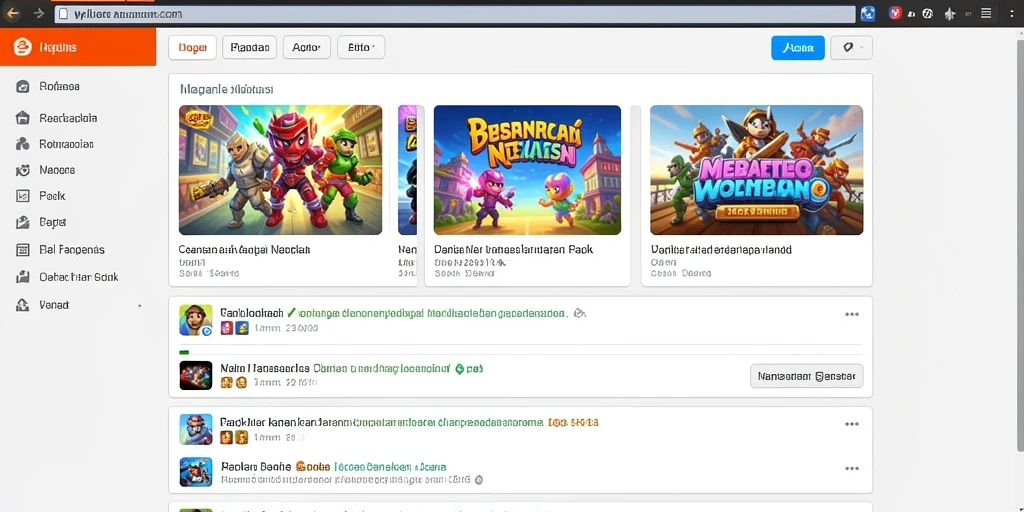Open the three-dot menu on first list row
The width and height of the screenshot is (1024, 512).
point(852,314)
